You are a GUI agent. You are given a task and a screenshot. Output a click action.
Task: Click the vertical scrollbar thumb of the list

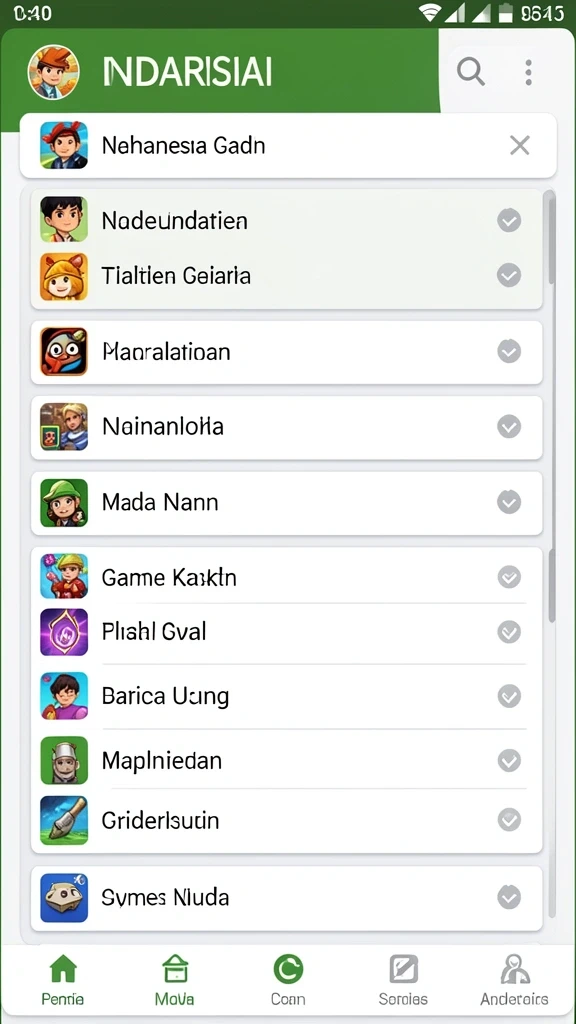[x=552, y=238]
